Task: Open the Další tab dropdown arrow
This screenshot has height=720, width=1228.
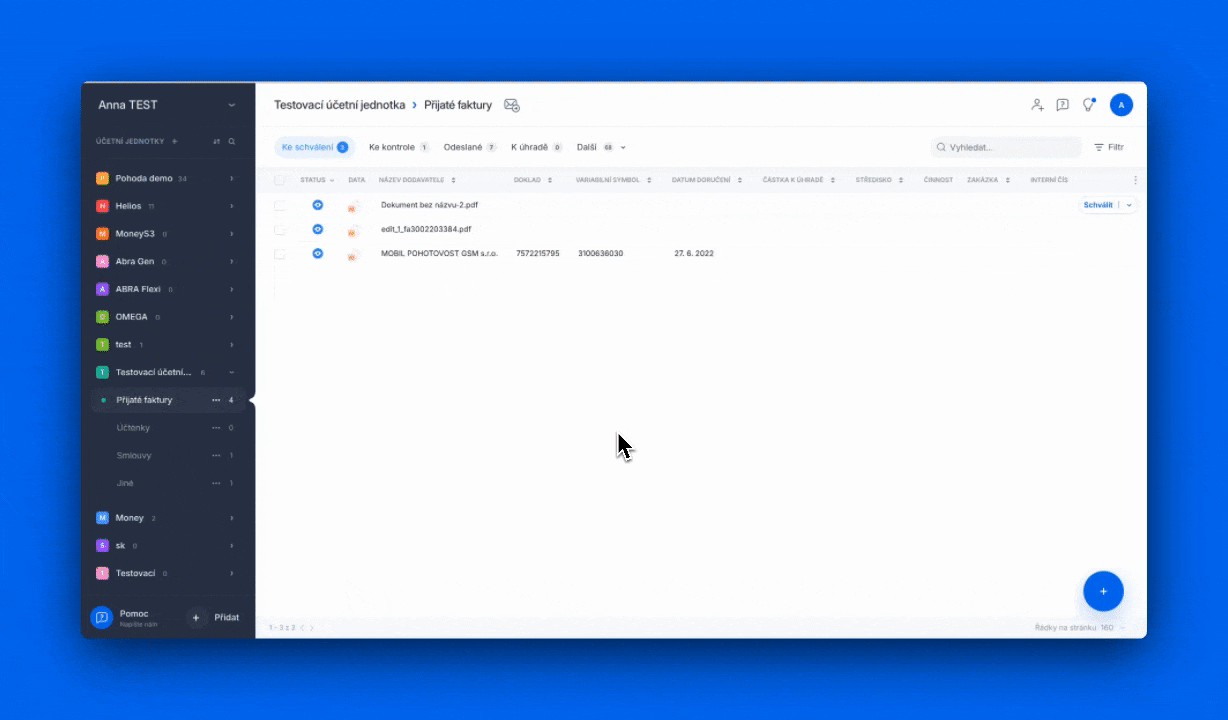Action: tap(624, 147)
